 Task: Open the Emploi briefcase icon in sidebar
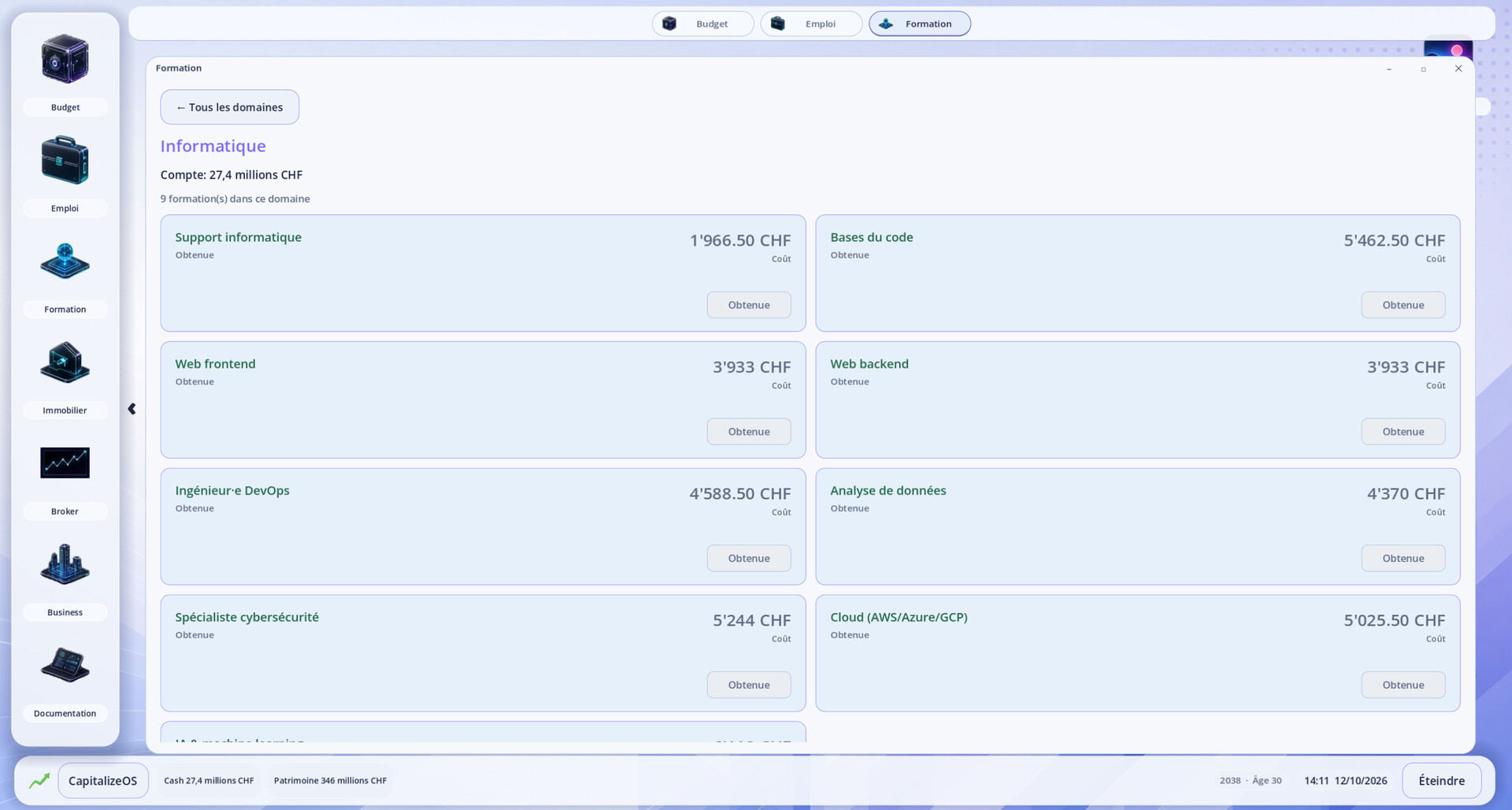point(65,160)
